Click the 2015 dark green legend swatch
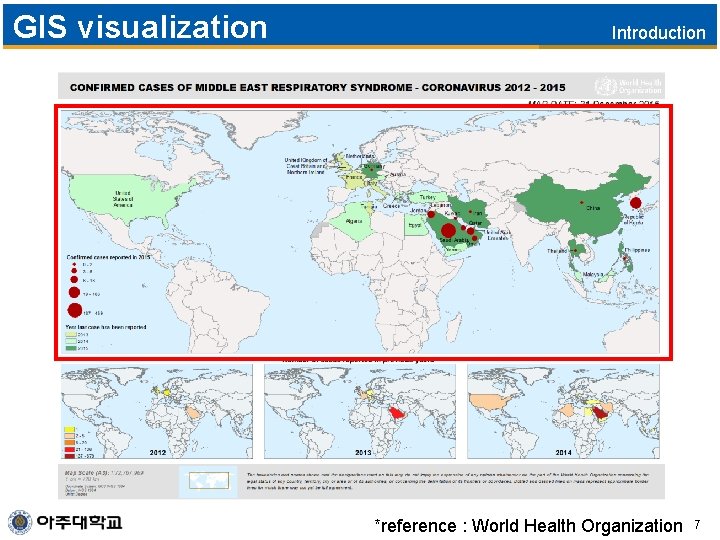The image size is (720, 540). [x=71, y=348]
